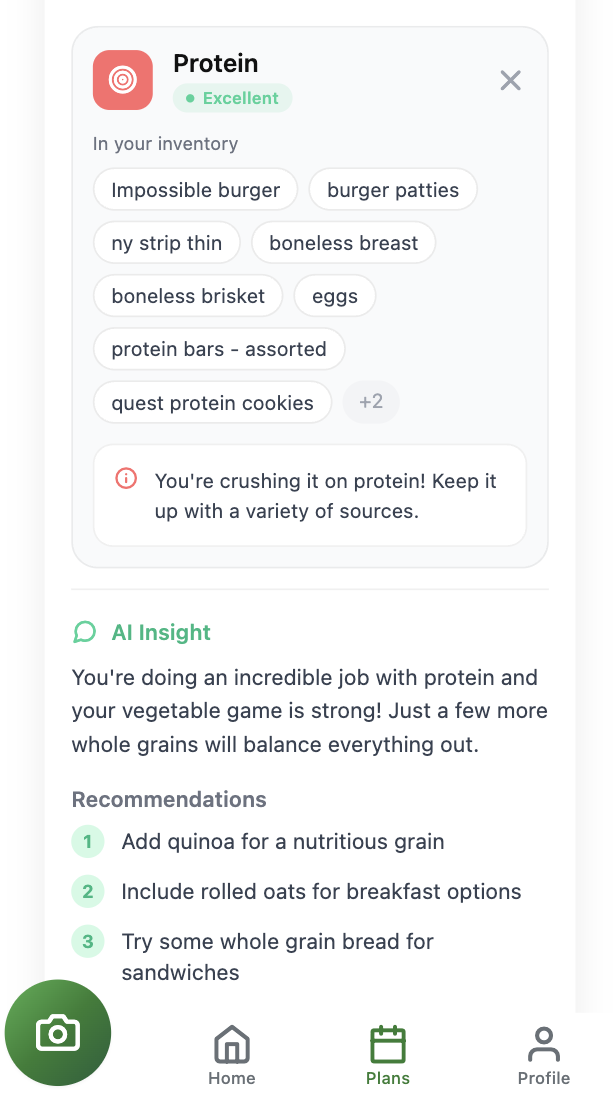Click the Protein category icon

point(122,80)
